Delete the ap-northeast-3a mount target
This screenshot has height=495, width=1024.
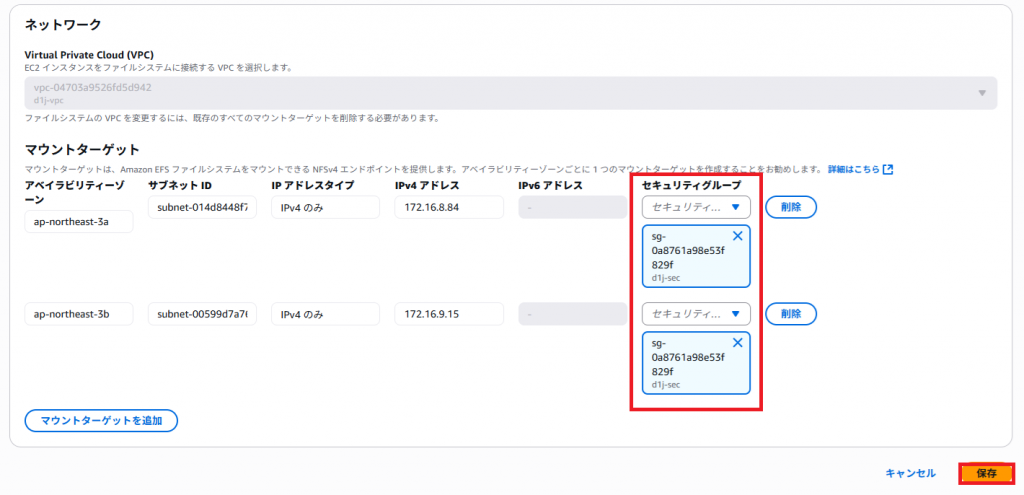(x=791, y=207)
